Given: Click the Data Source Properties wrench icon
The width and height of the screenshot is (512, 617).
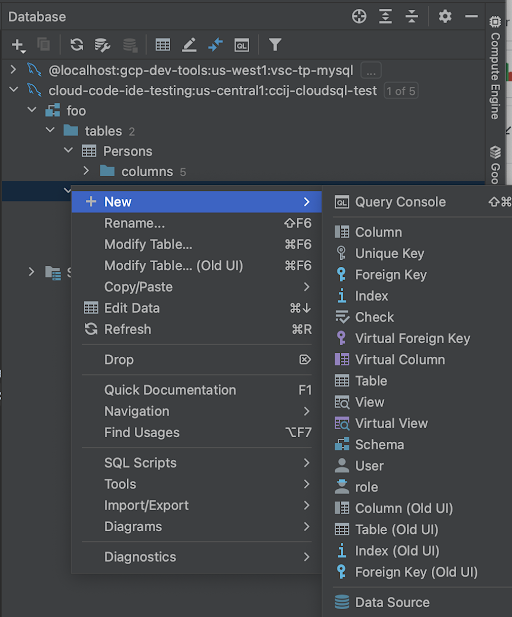Looking at the screenshot, I should point(102,45).
